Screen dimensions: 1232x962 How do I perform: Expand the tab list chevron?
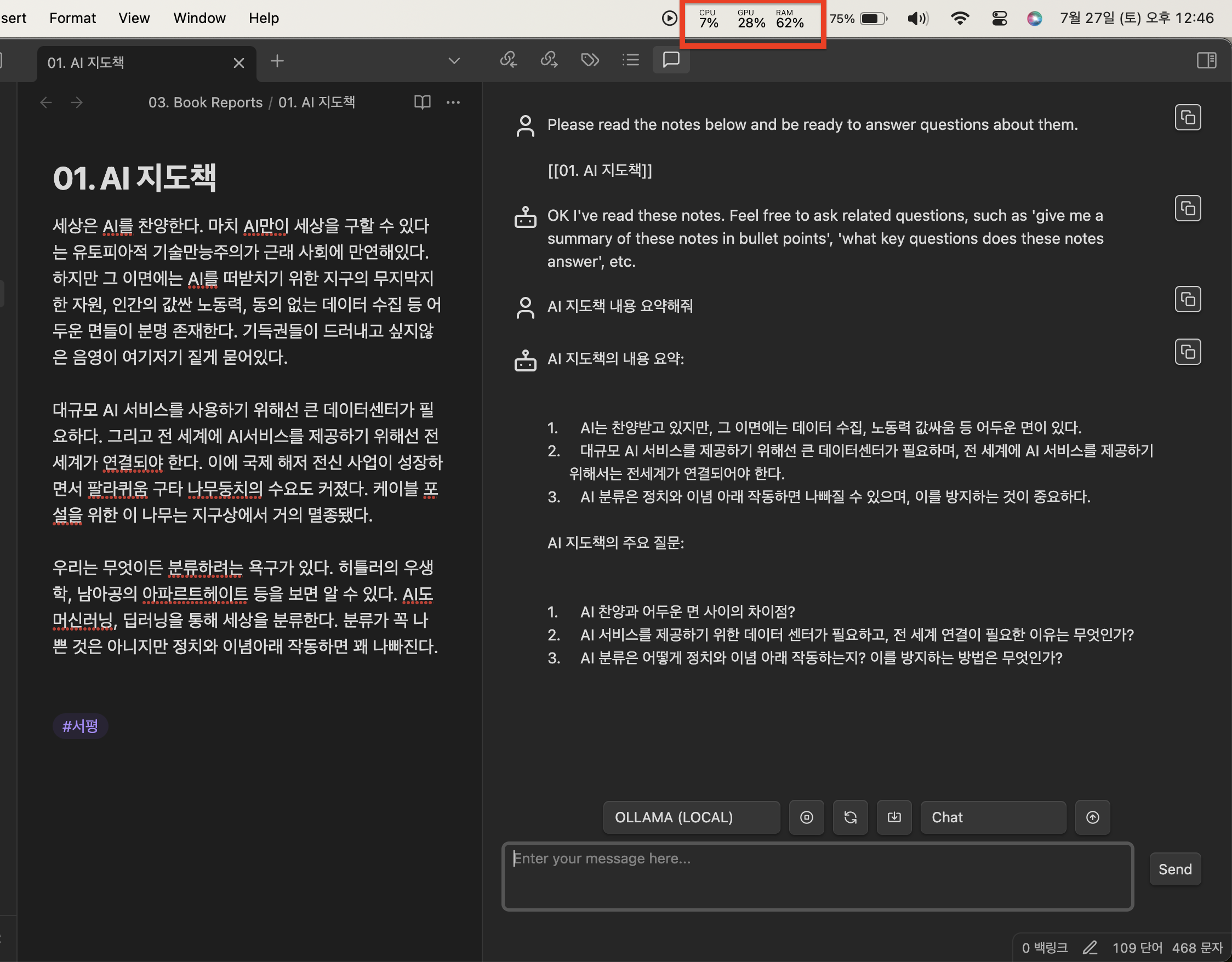454,61
